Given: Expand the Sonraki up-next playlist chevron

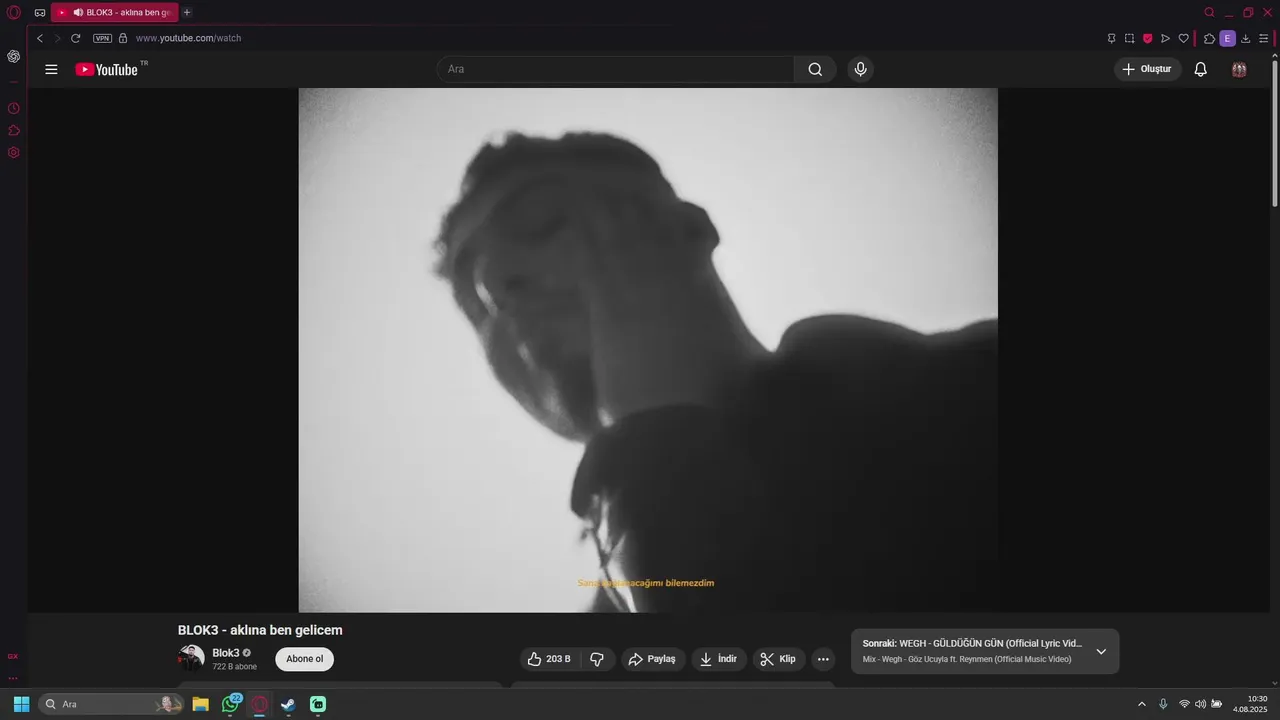Looking at the screenshot, I should [1101, 651].
